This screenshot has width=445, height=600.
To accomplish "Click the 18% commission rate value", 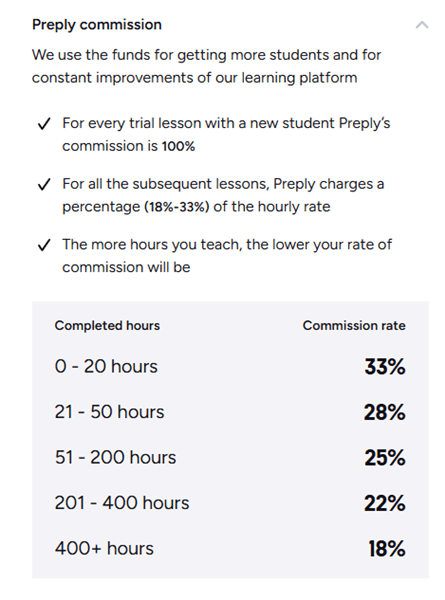I will click(386, 549).
